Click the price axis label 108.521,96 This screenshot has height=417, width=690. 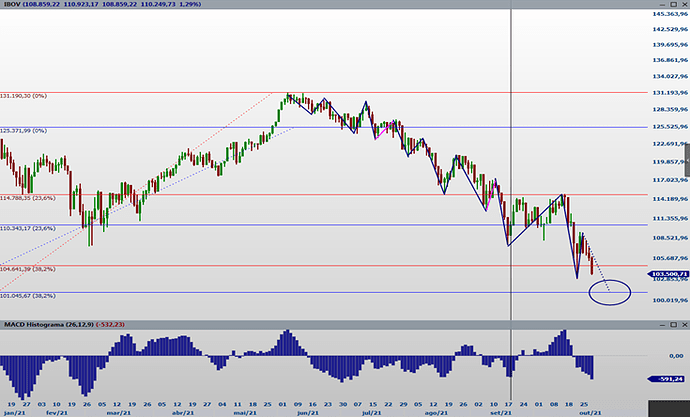pos(670,238)
